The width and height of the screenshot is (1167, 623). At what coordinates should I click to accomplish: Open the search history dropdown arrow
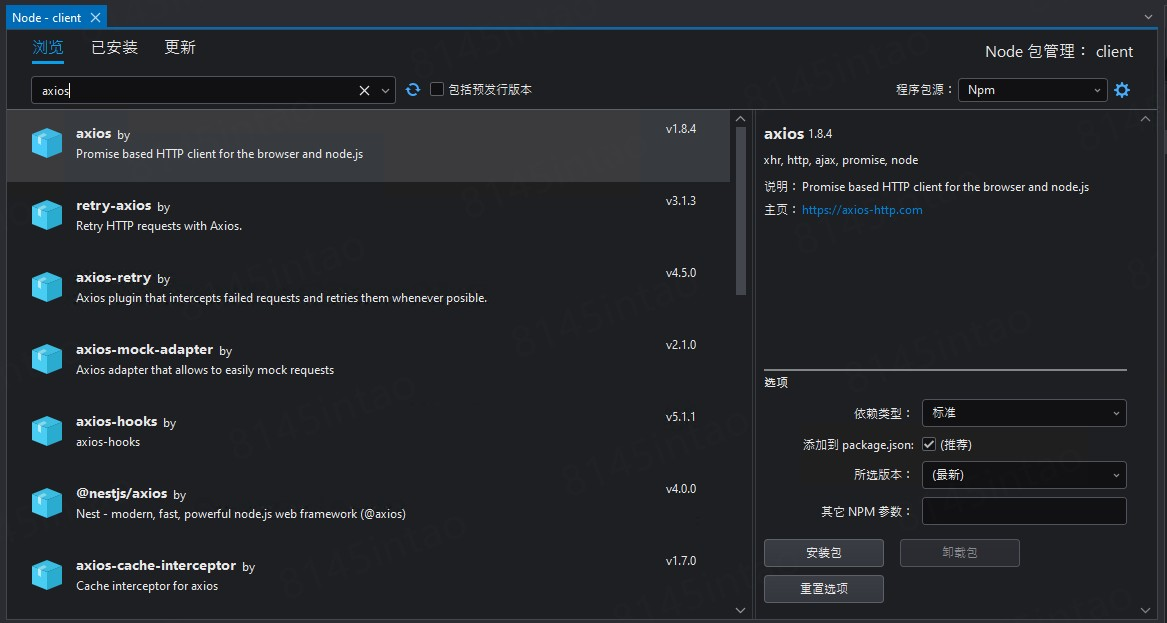pos(386,90)
